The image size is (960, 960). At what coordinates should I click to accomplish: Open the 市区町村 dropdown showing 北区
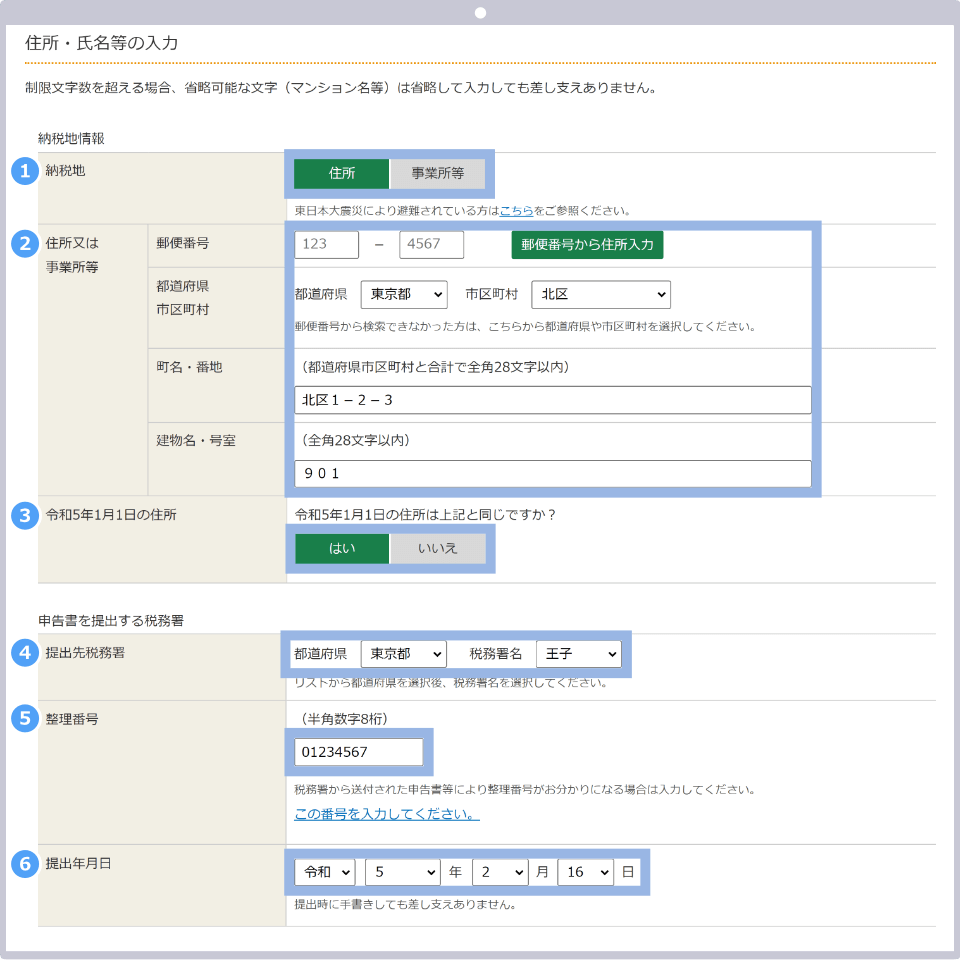601,294
